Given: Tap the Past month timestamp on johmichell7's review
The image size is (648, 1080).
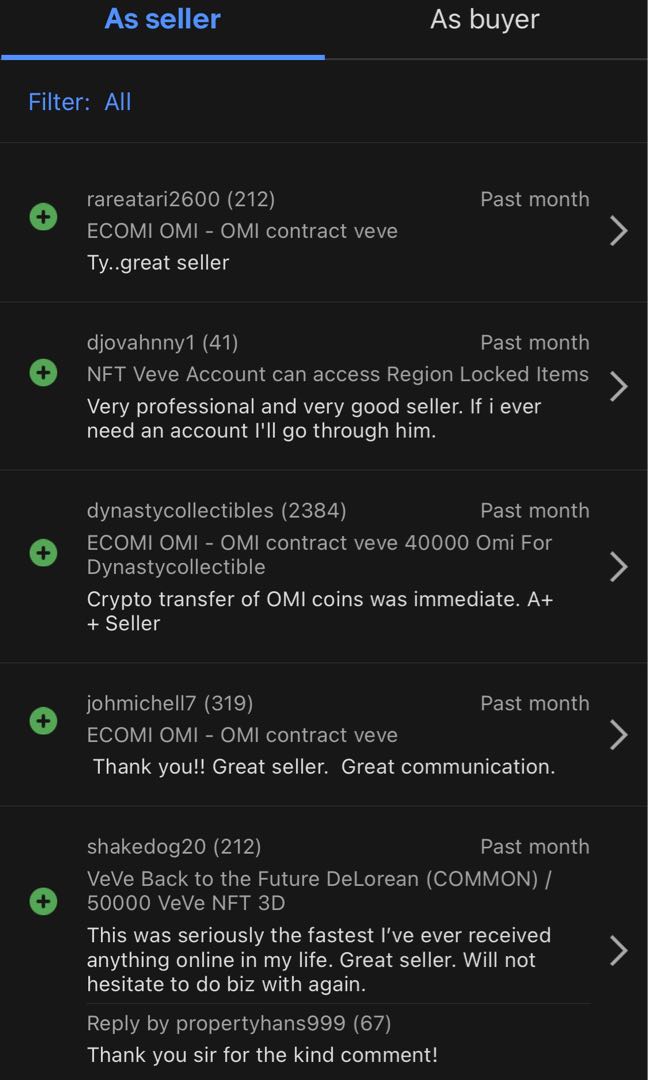Looking at the screenshot, I should (535, 703).
